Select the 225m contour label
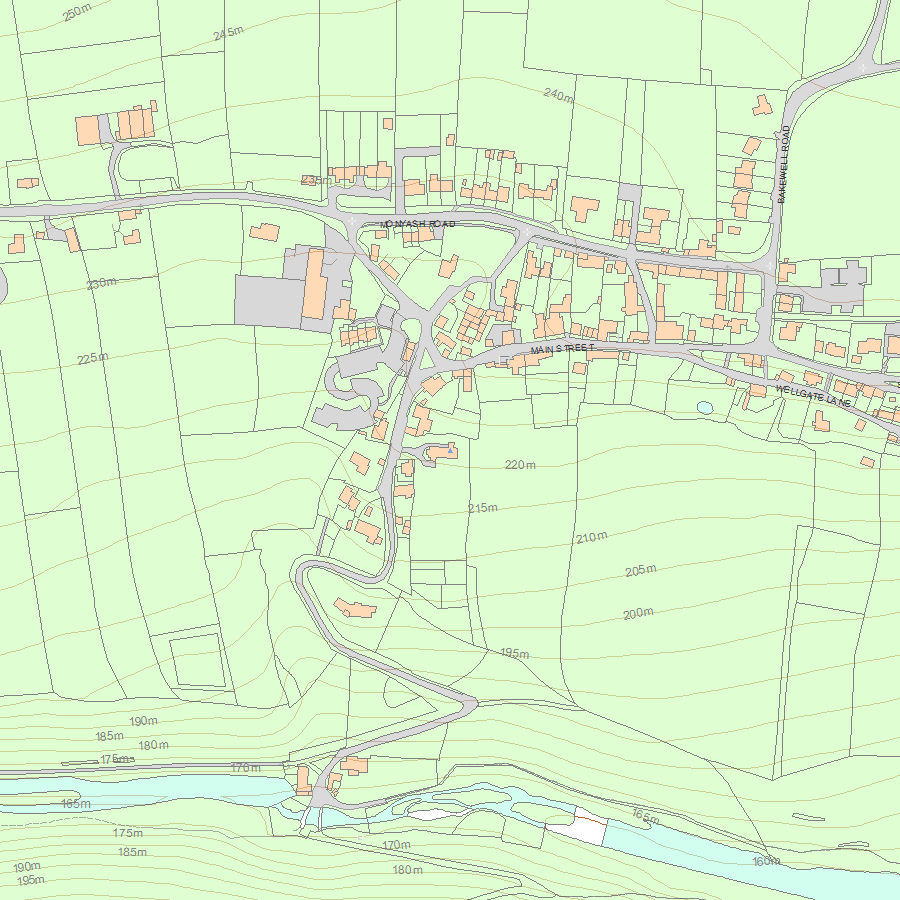Screen dimensions: 900x900 click(93, 359)
